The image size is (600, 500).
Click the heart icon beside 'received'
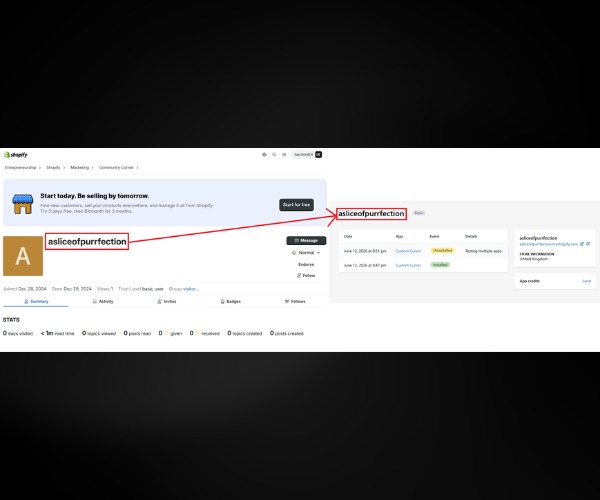click(x=197, y=333)
